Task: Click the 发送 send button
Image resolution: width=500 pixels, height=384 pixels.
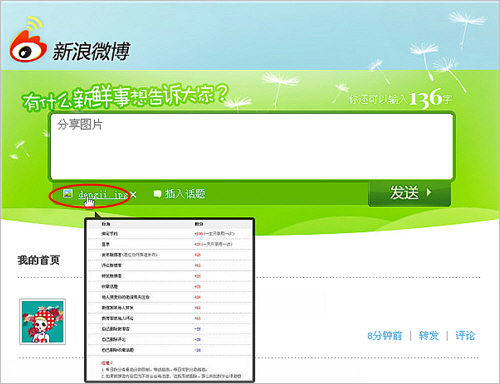Action: click(410, 193)
